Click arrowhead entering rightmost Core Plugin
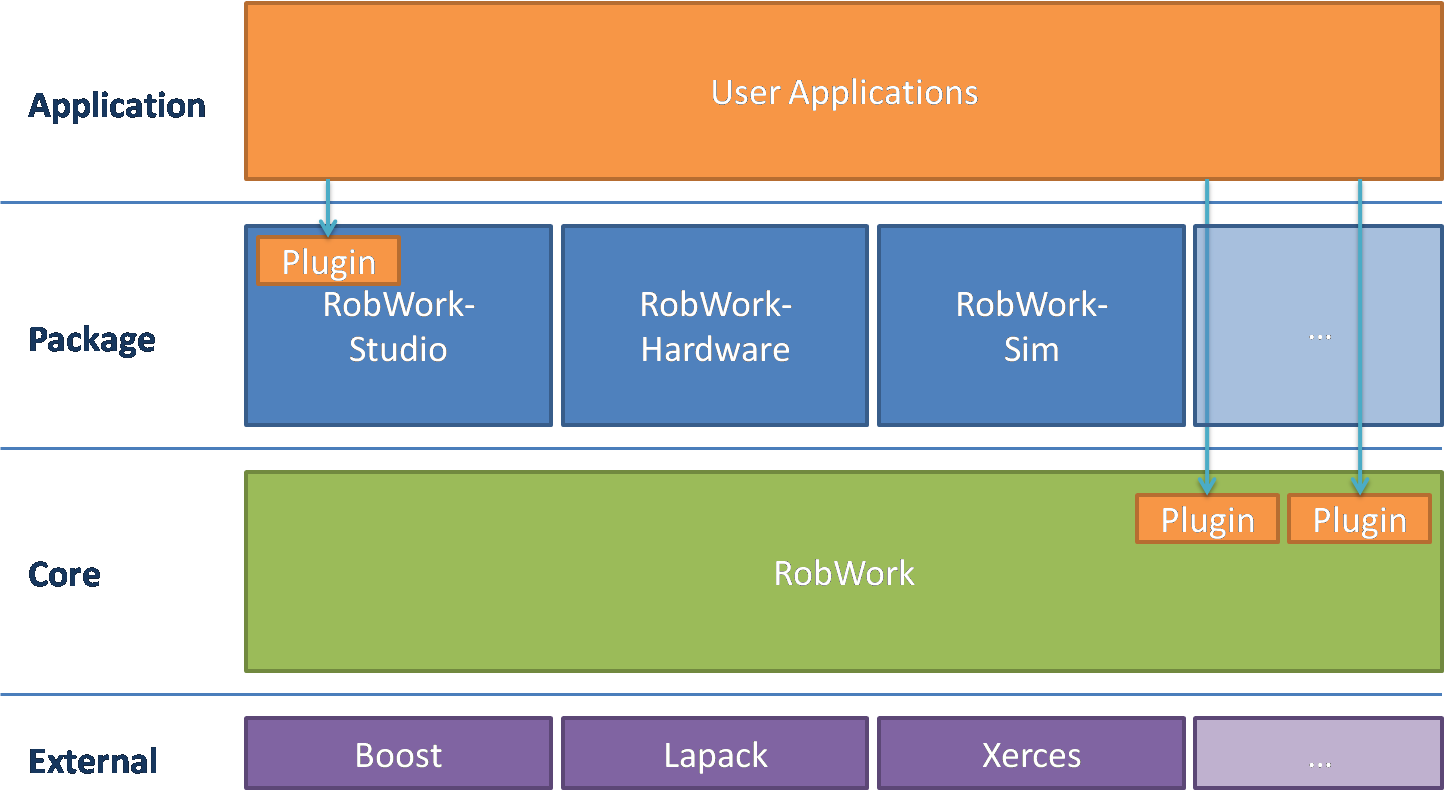 1359,485
